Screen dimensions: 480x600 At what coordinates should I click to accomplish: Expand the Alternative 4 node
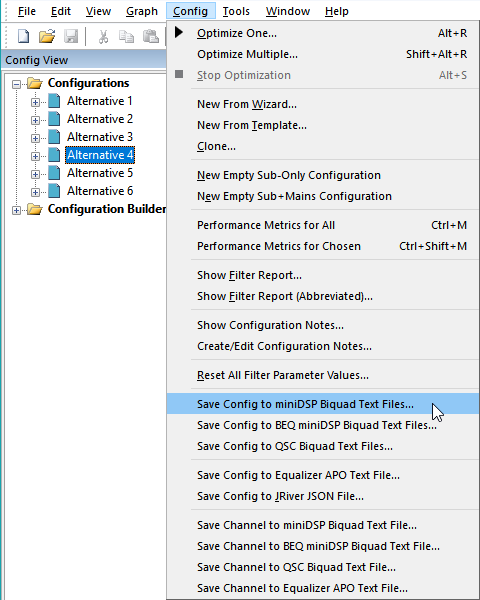pyautogui.click(x=35, y=156)
